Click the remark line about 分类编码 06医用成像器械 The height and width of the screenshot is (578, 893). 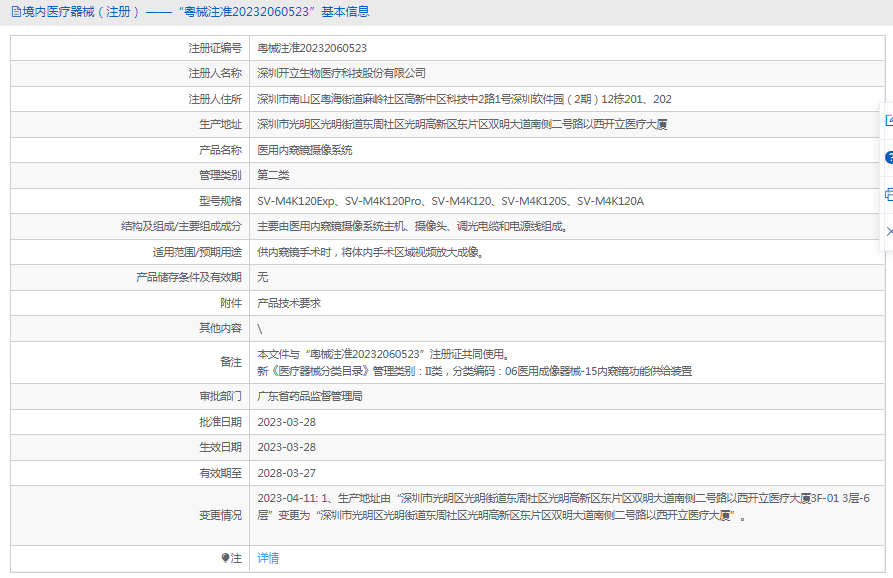click(x=474, y=371)
